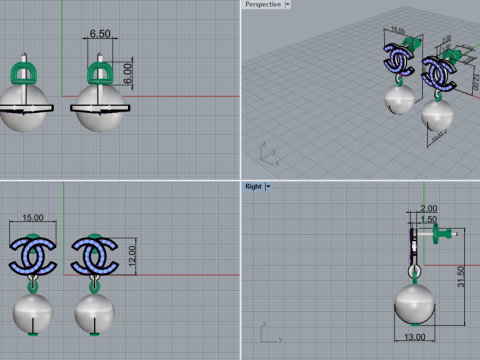This screenshot has width=480, height=360.
Task: Select the 13.00 width dimension text
Action: tap(415, 337)
